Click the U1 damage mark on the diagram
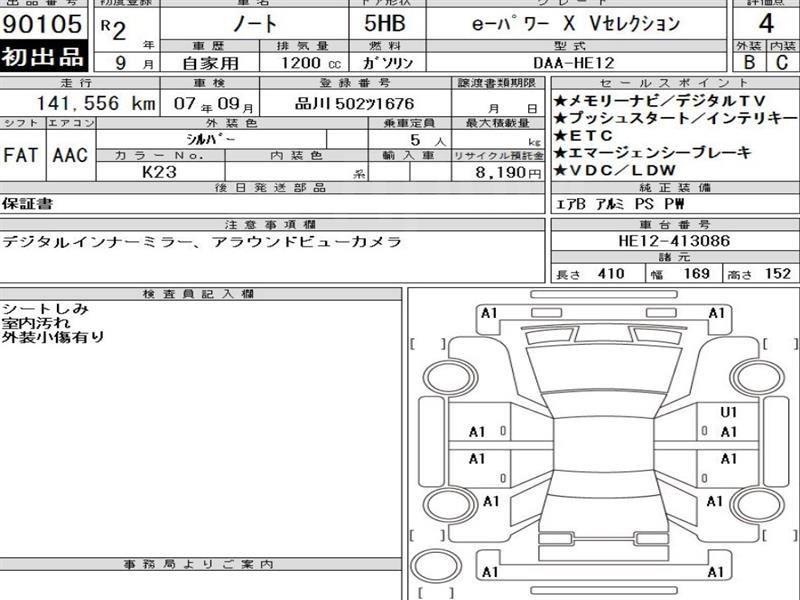Viewport: 800px width, 600px height. pos(729,412)
